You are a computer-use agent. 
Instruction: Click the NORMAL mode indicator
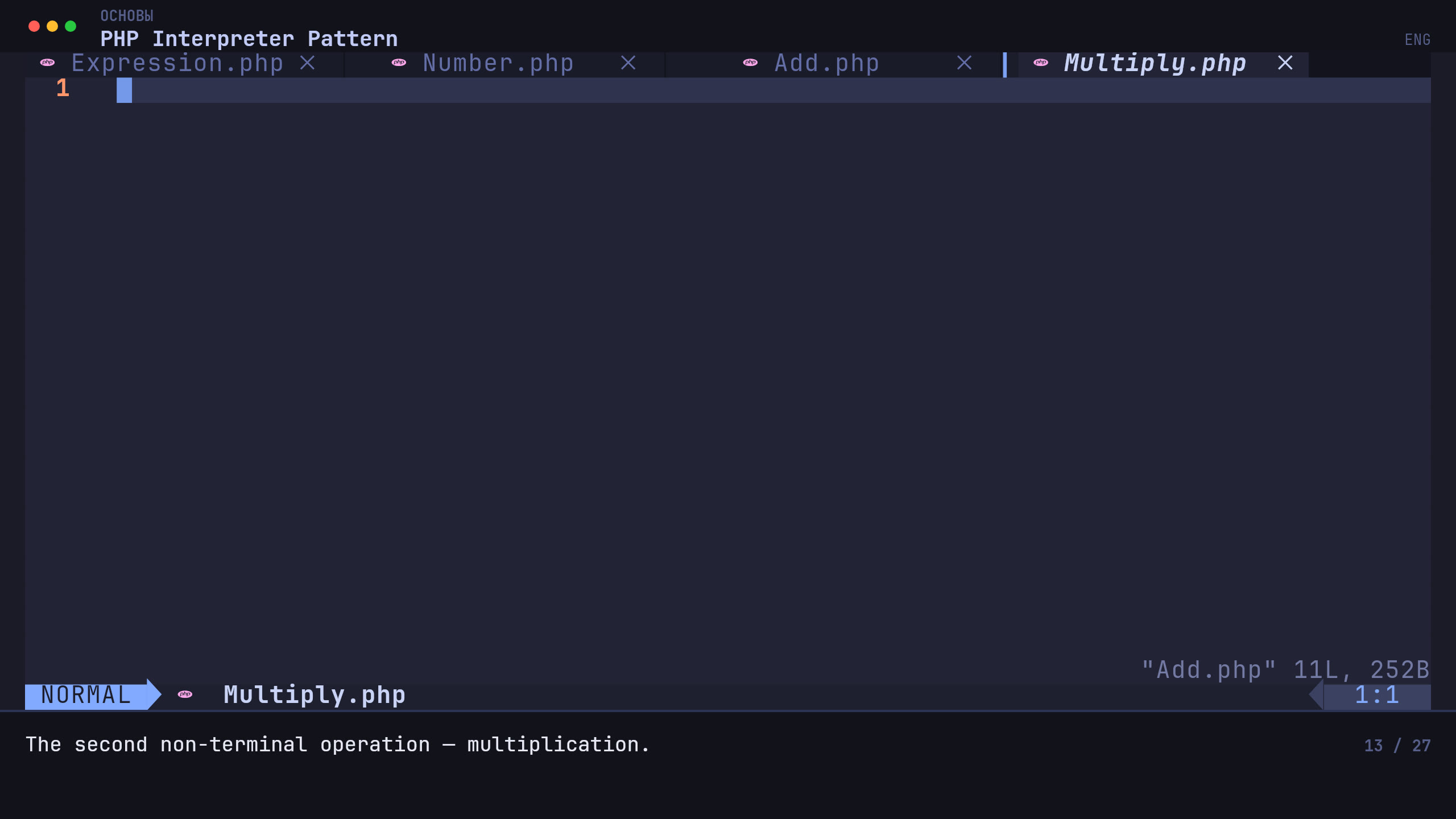pos(86,694)
